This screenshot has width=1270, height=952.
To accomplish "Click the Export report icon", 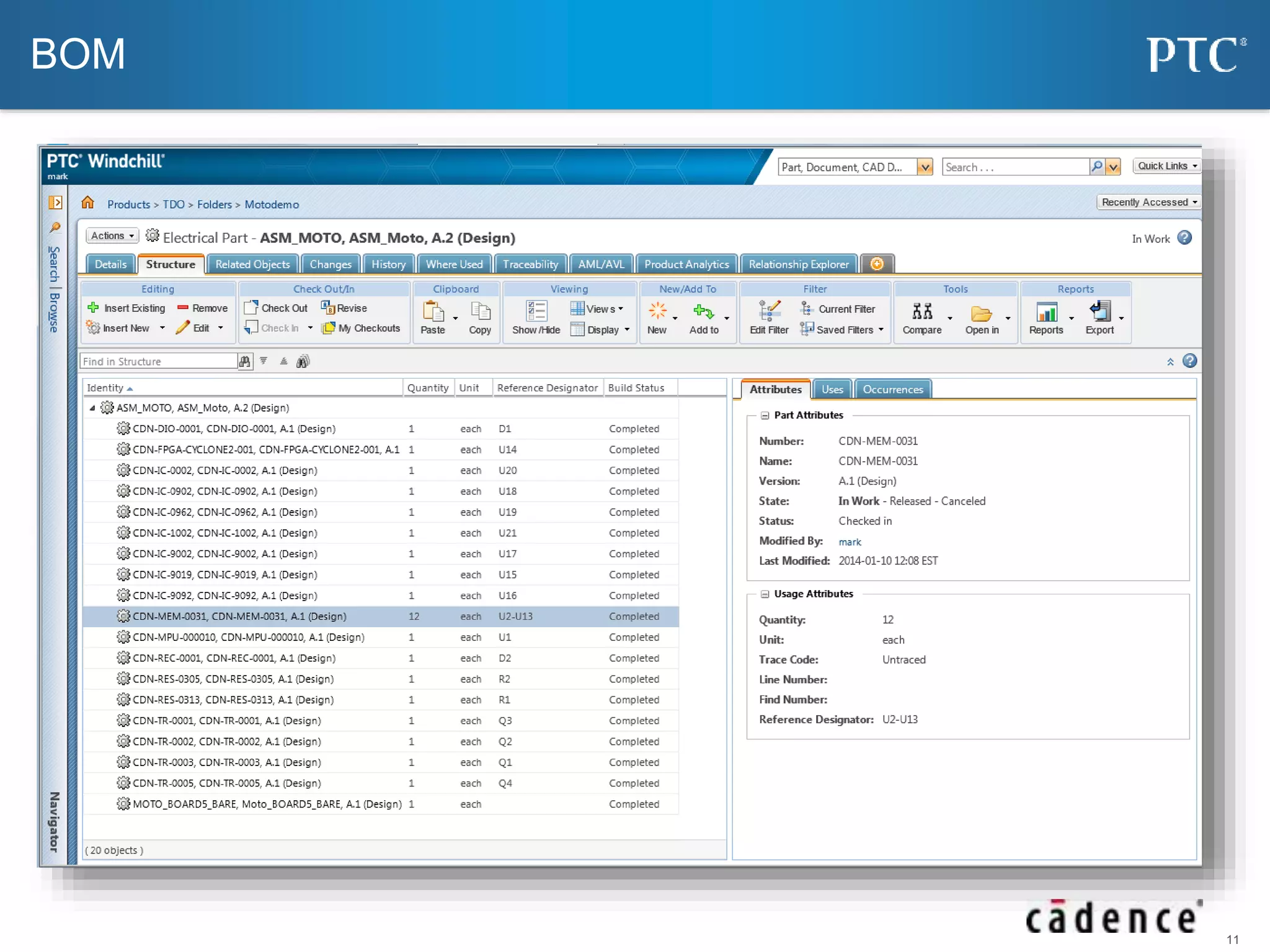I will pyautogui.click(x=1099, y=312).
